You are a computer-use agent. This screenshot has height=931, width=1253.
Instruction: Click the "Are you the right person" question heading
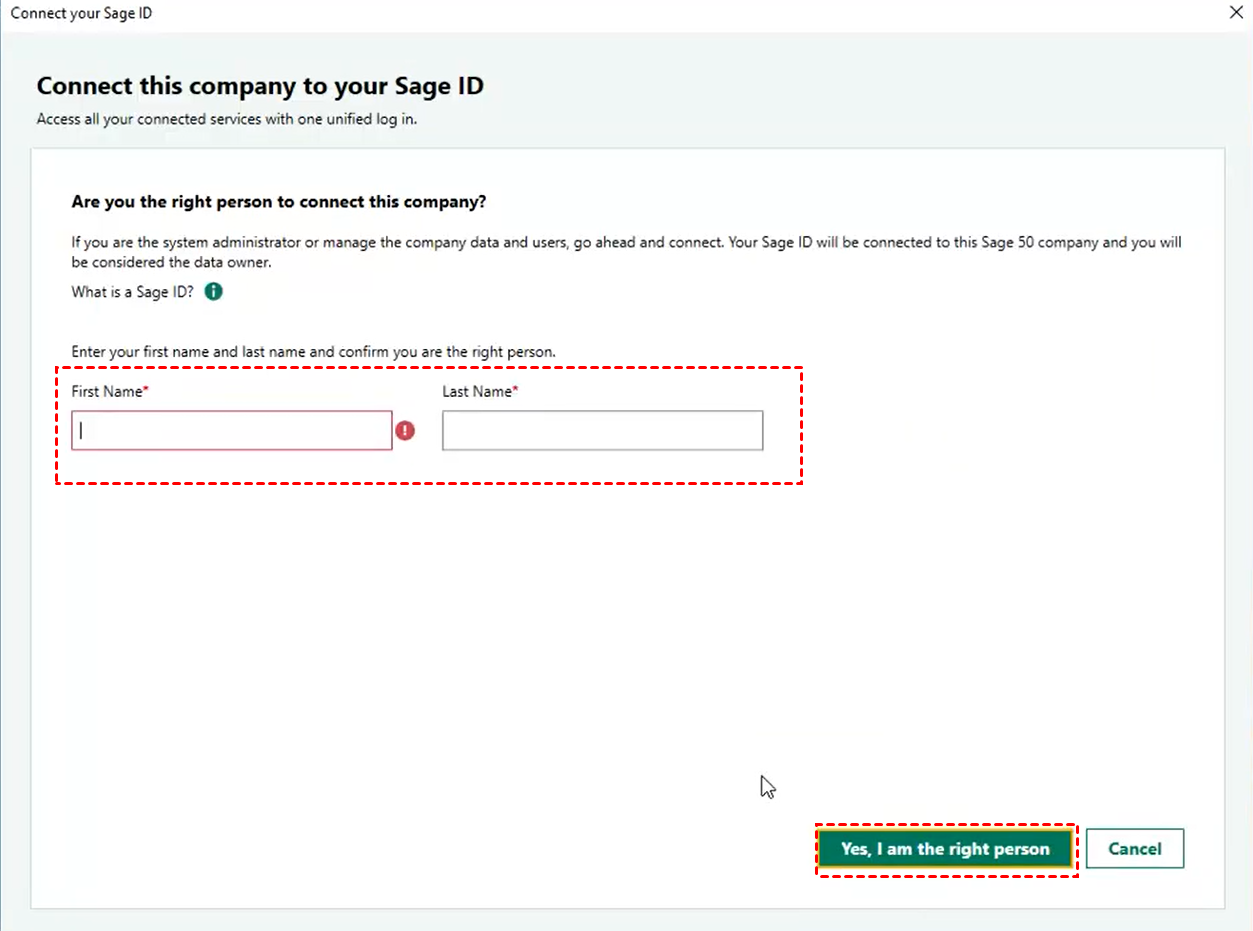click(278, 202)
